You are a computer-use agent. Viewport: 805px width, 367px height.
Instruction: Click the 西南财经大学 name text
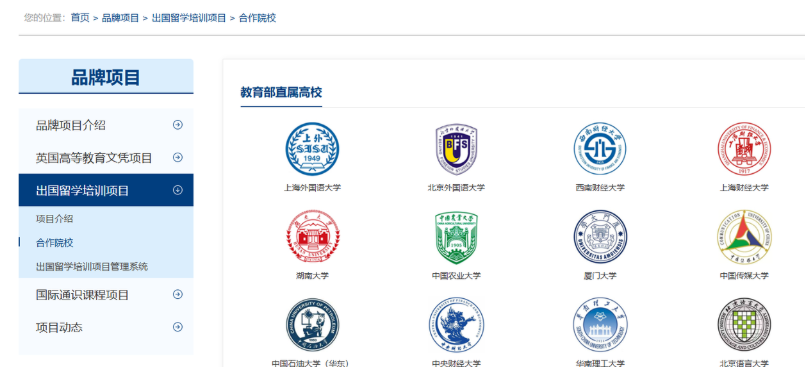(600, 188)
